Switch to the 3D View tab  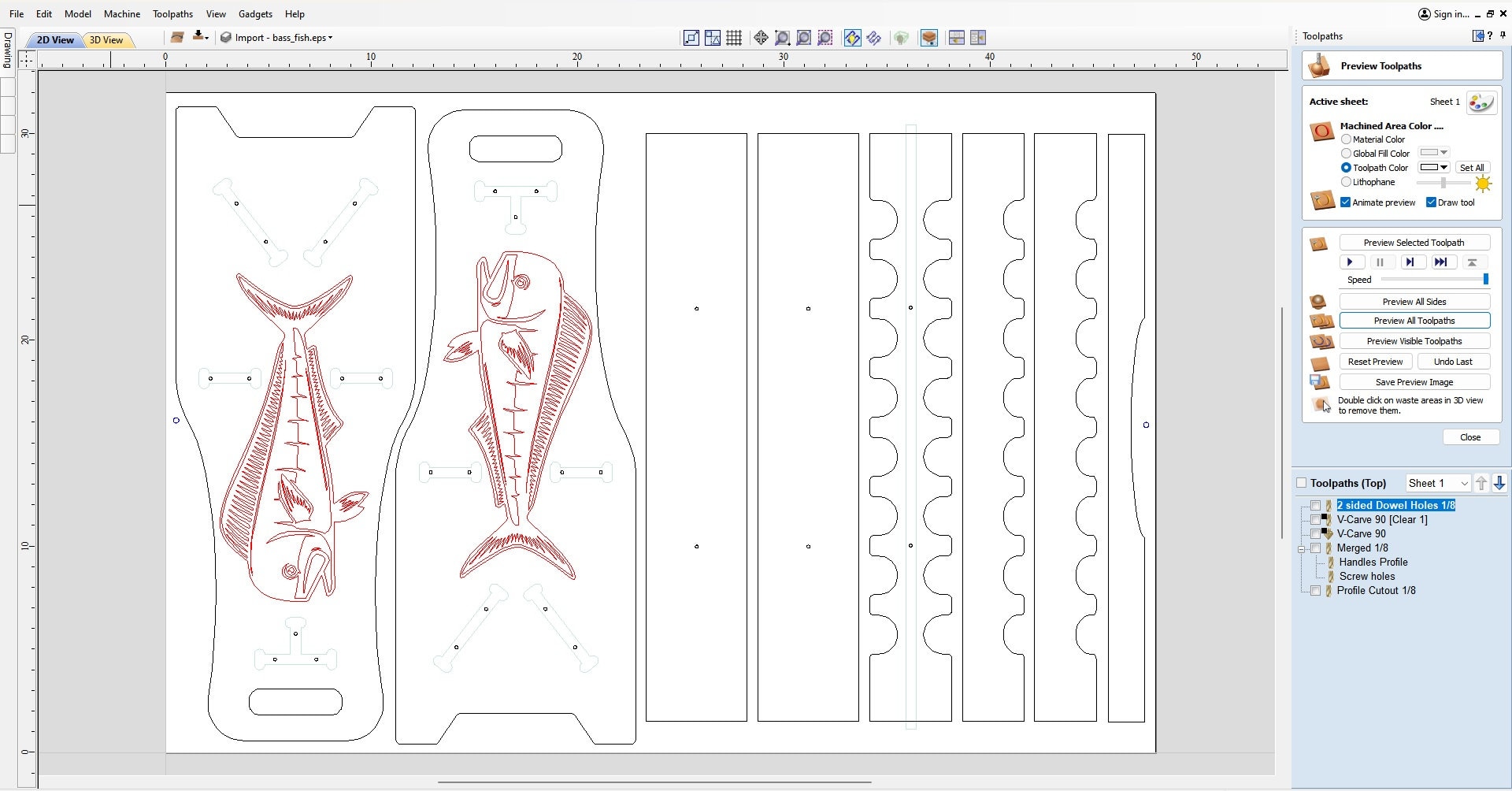(107, 40)
